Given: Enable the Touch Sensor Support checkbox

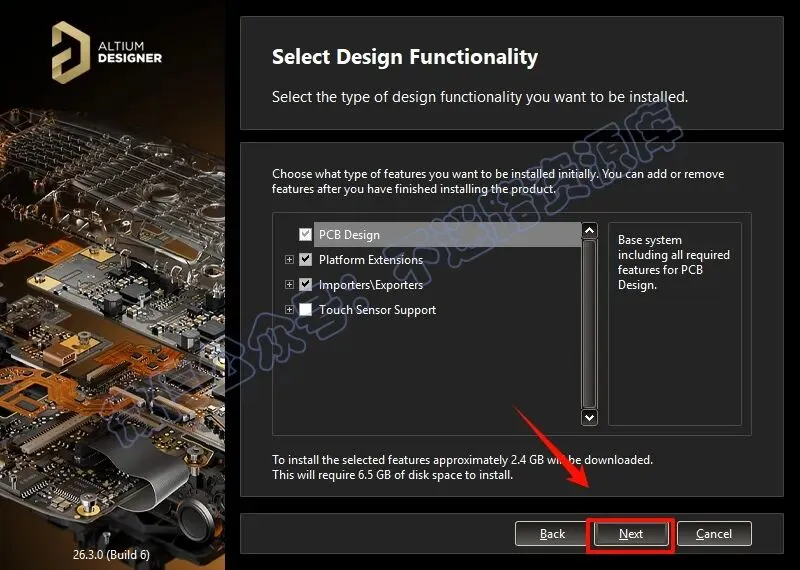Looking at the screenshot, I should click(305, 309).
